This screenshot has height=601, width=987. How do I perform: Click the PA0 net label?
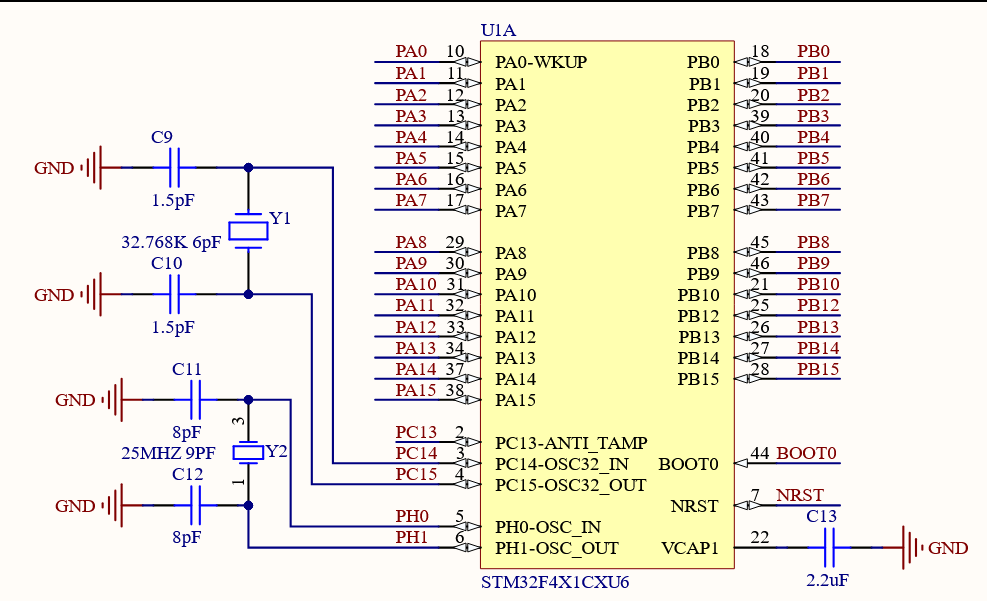tap(411, 52)
